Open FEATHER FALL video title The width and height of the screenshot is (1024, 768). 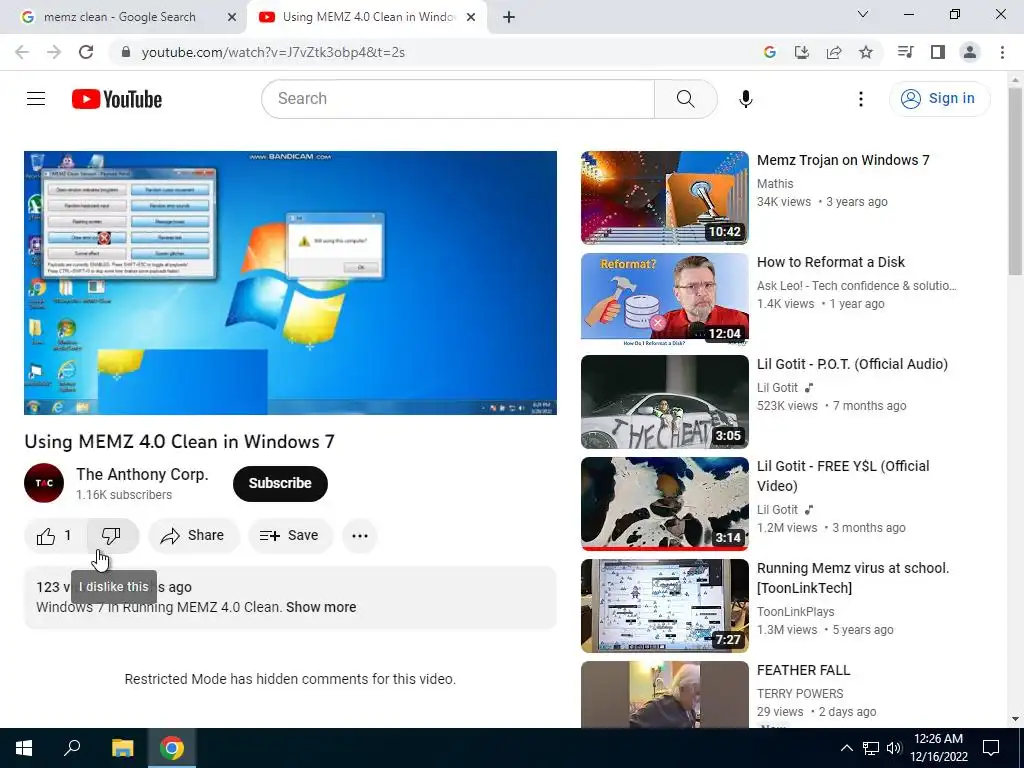click(x=803, y=670)
